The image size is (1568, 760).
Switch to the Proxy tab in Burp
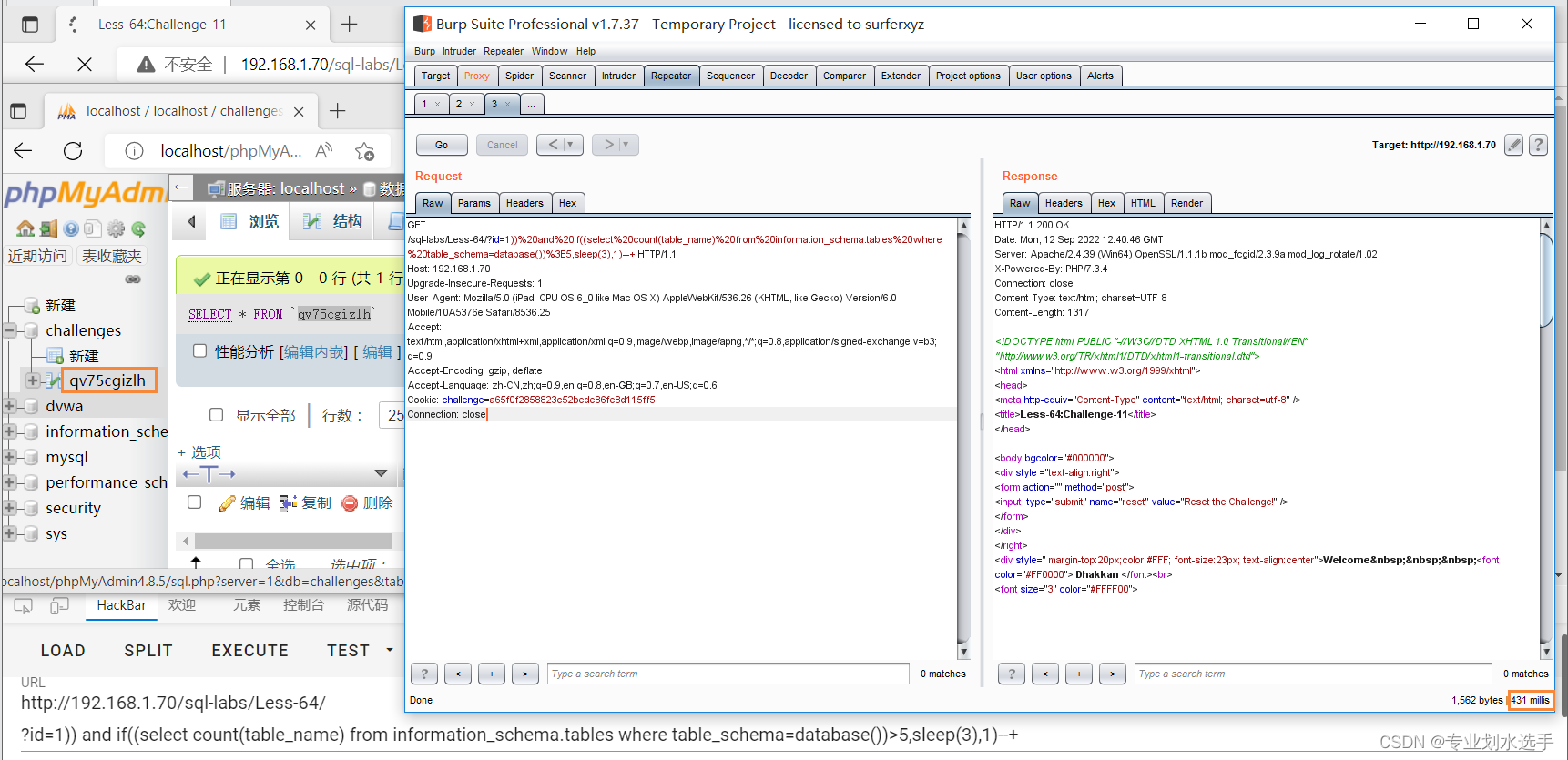(476, 76)
